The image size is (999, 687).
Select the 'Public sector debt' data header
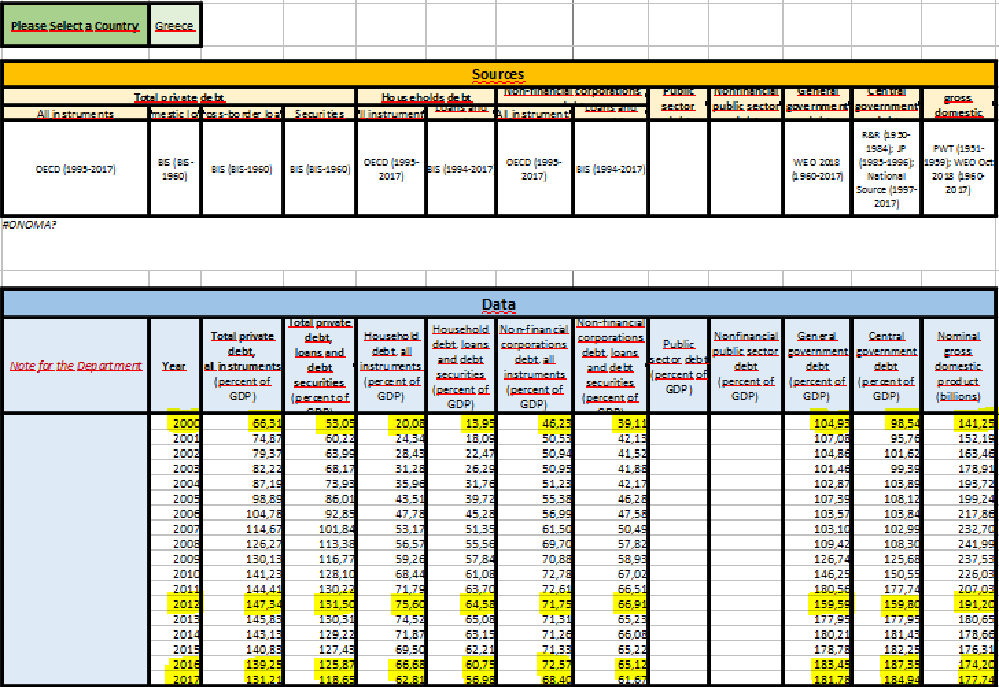pyautogui.click(x=679, y=366)
